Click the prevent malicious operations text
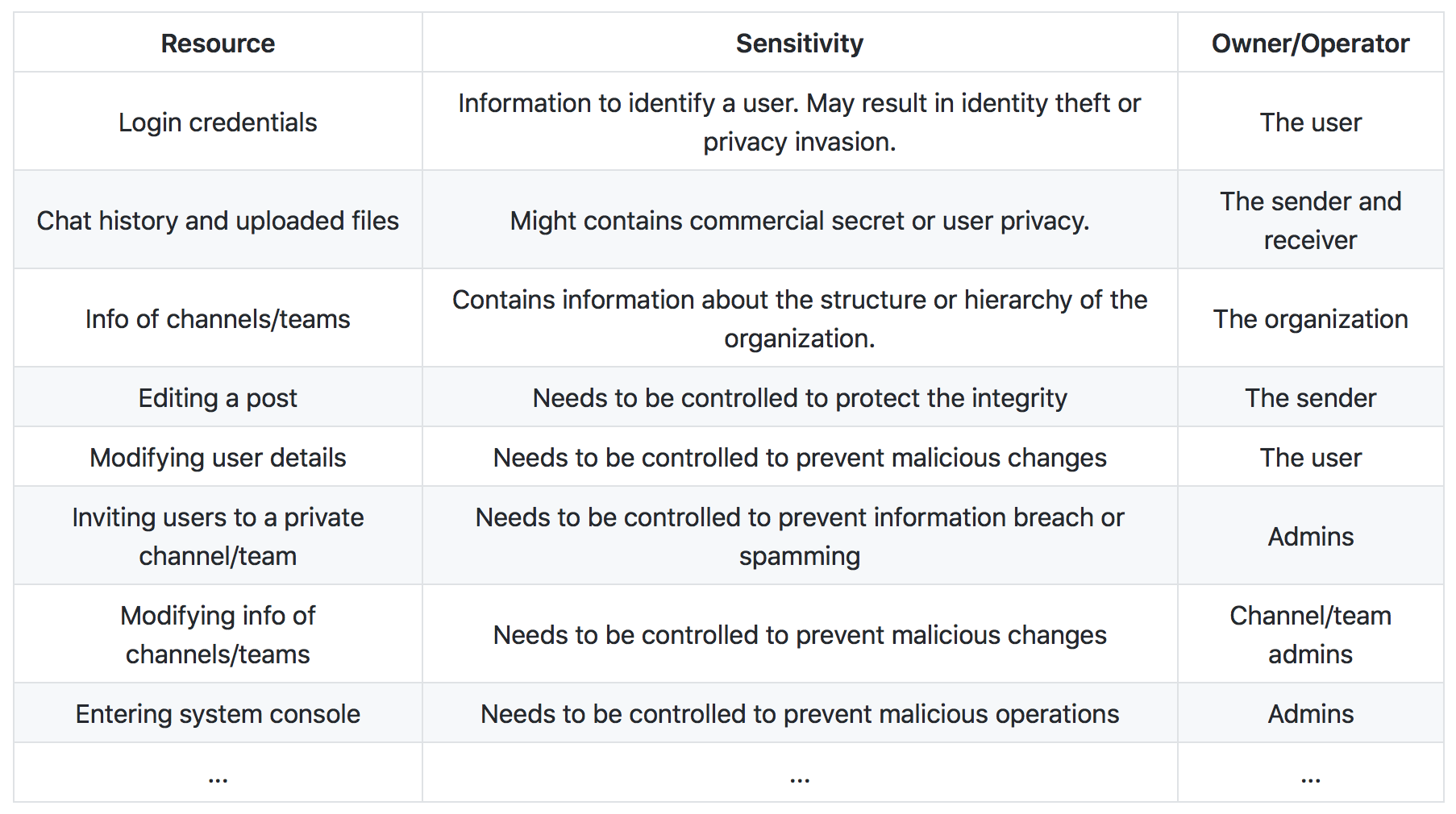The width and height of the screenshot is (1456, 814). (x=799, y=714)
